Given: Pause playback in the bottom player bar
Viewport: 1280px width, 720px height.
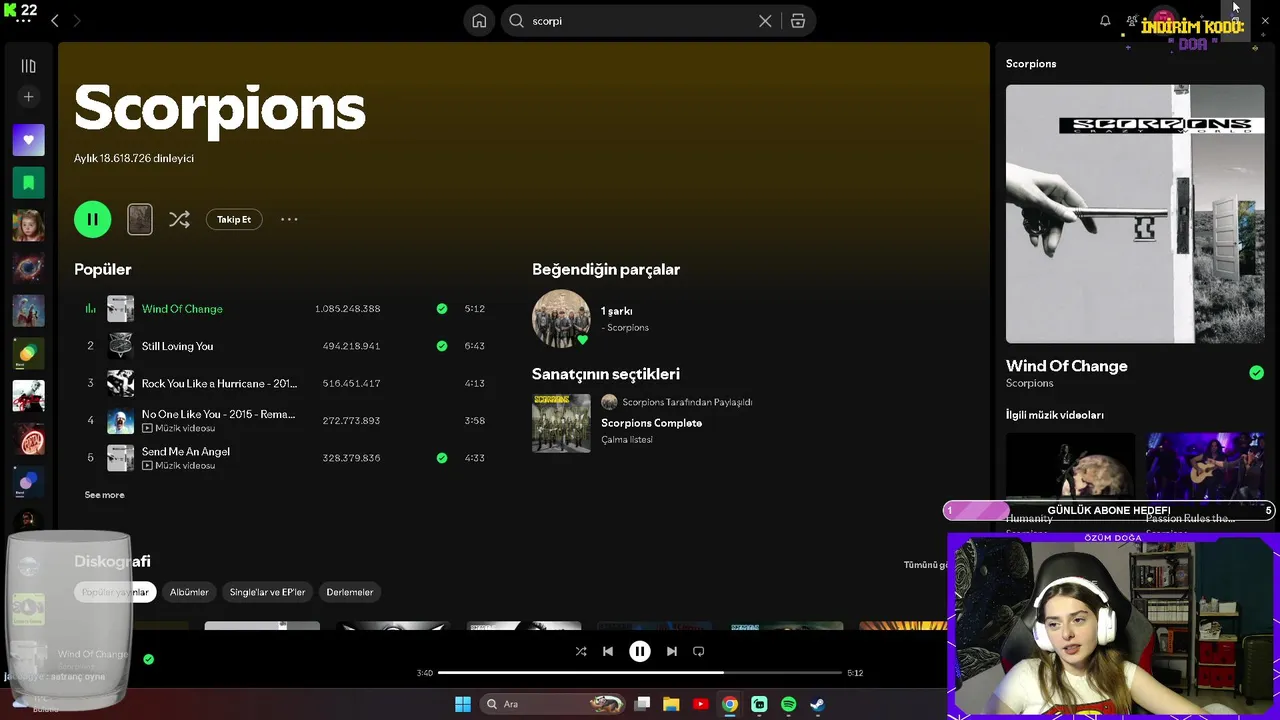Looking at the screenshot, I should click(x=640, y=651).
